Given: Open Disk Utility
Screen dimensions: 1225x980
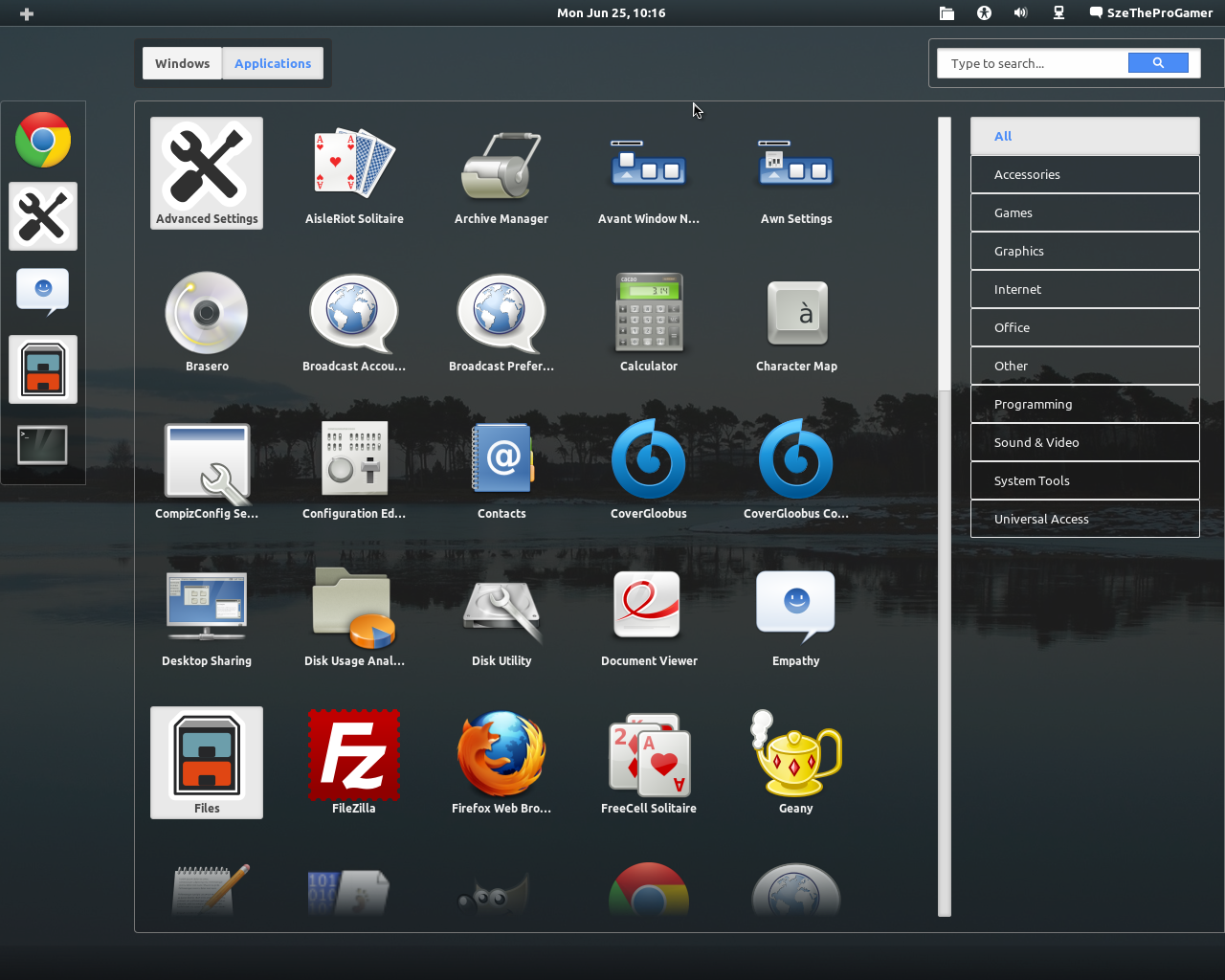Looking at the screenshot, I should [x=501, y=615].
